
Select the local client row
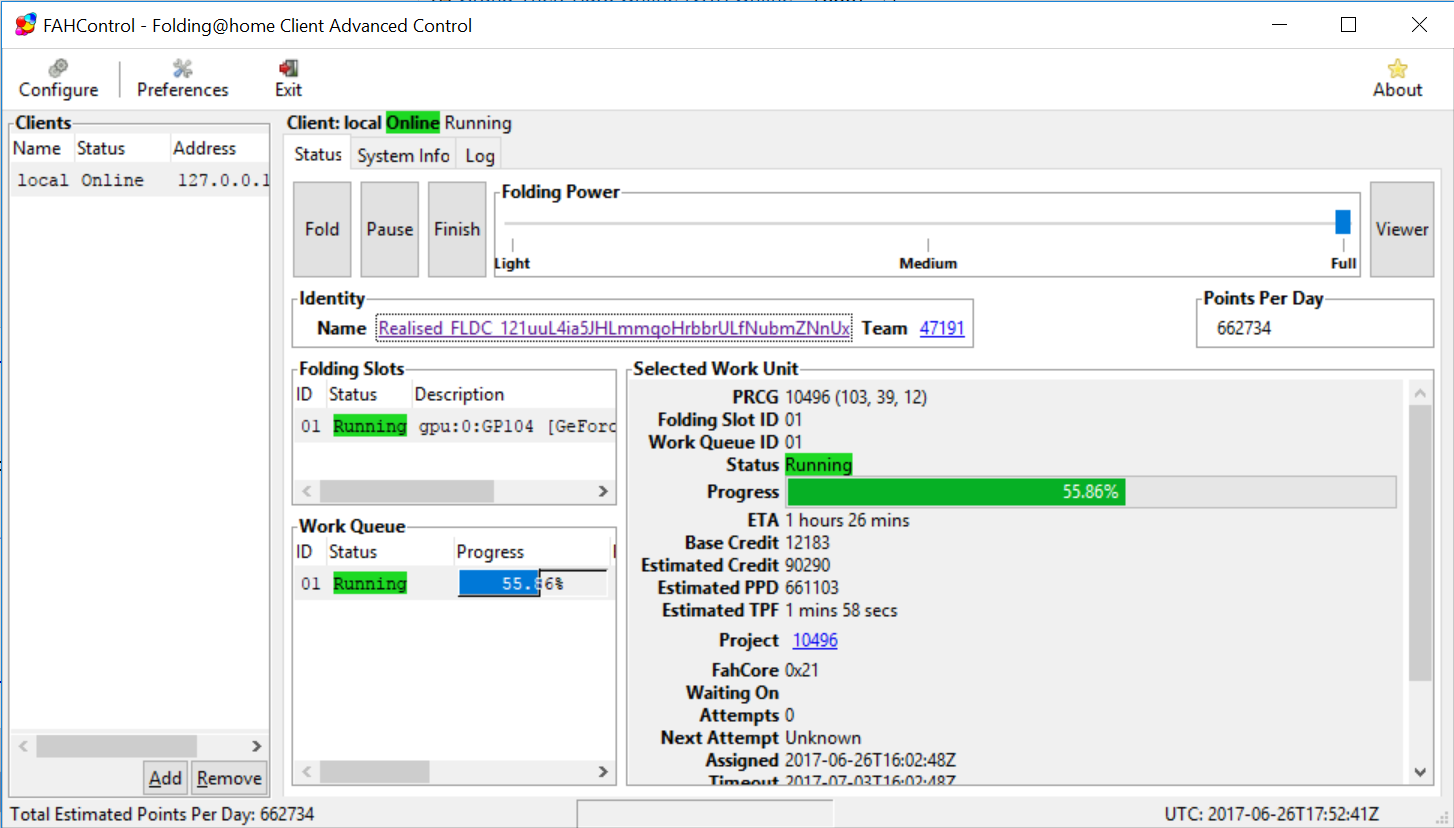click(140, 180)
